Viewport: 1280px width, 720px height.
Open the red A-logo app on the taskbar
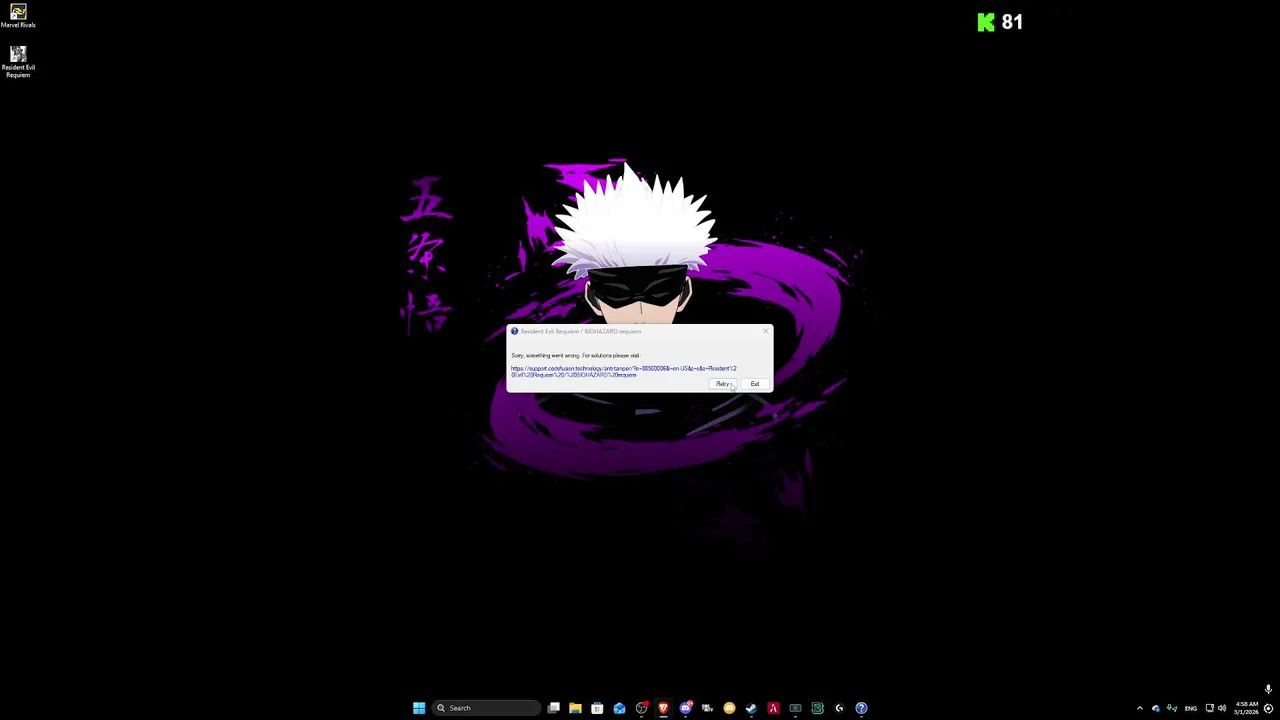coord(773,708)
